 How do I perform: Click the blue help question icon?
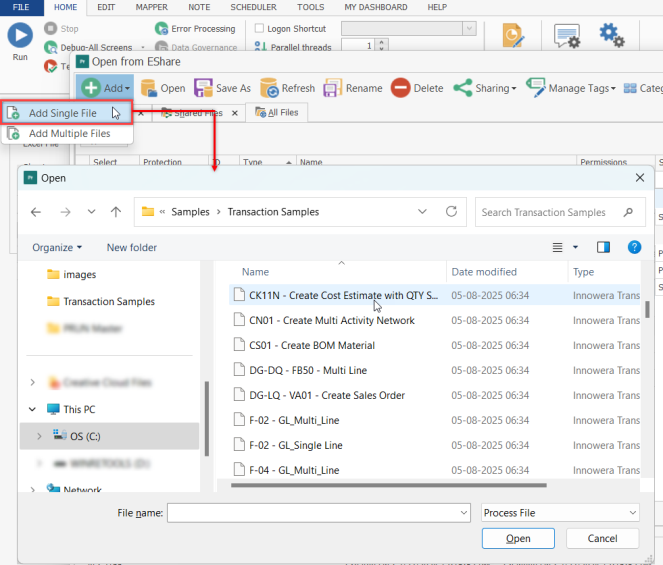coord(634,247)
